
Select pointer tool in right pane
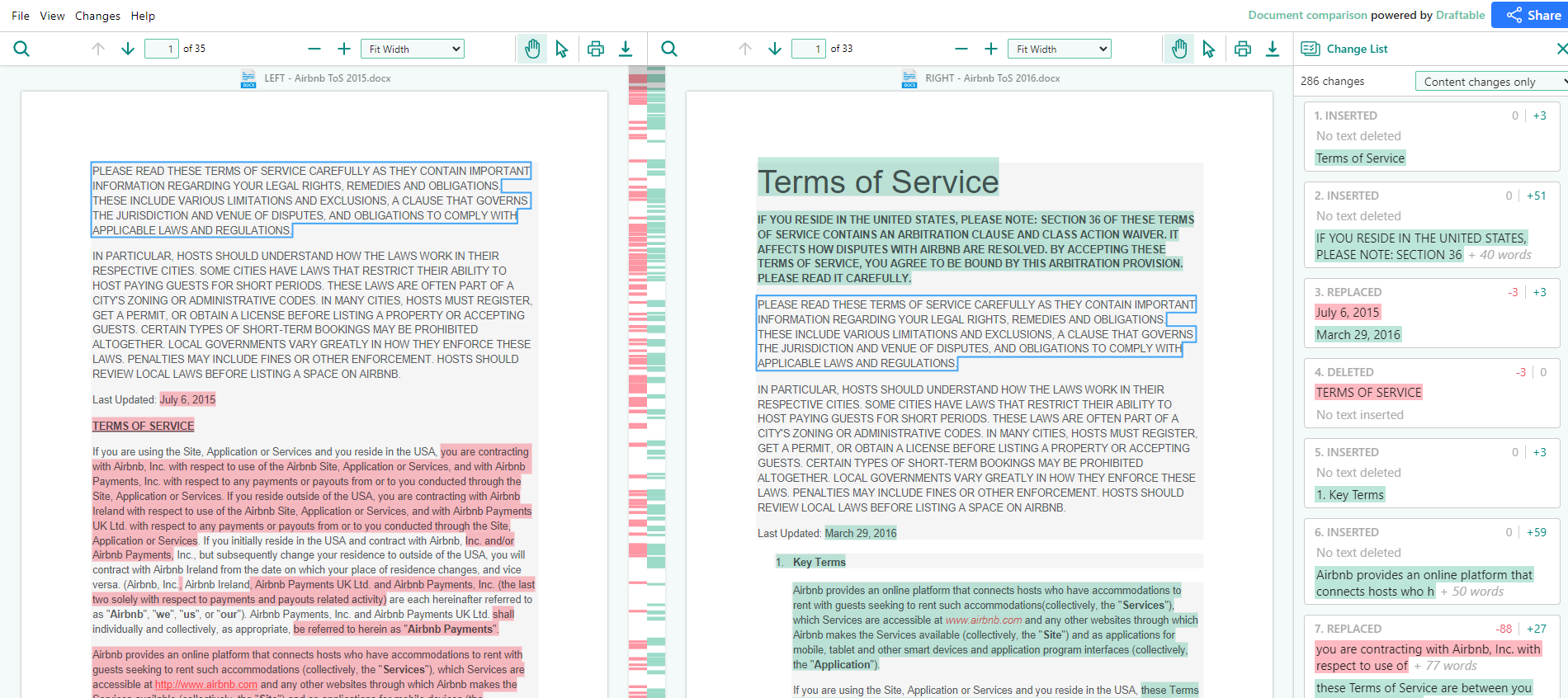pyautogui.click(x=1209, y=49)
